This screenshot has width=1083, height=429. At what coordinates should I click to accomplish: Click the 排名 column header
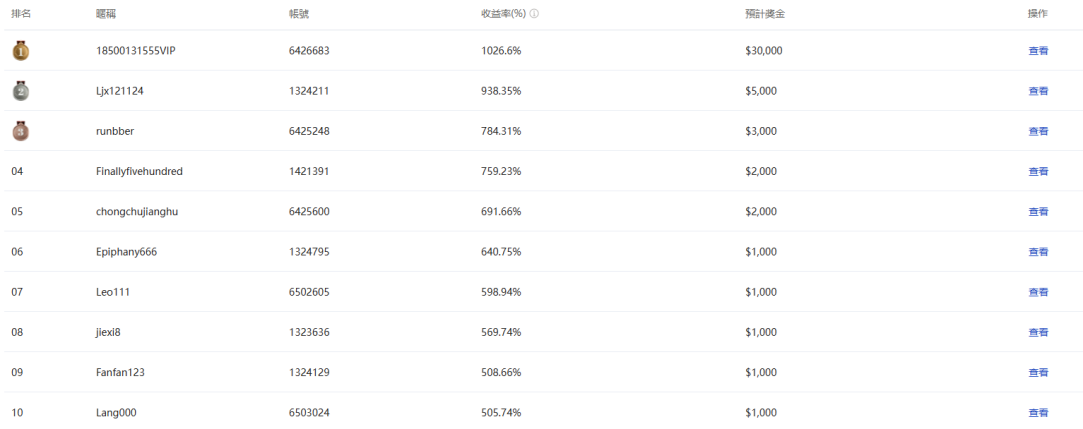(x=21, y=14)
